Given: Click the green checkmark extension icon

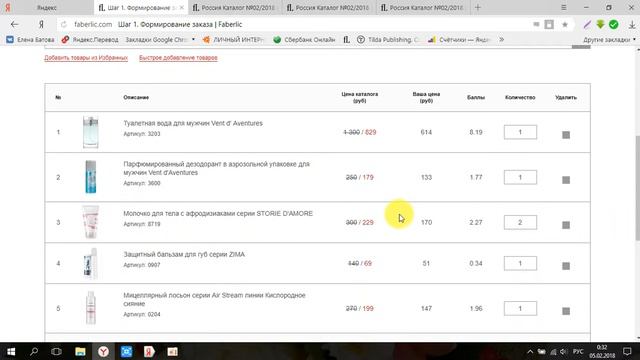Looking at the screenshot, I should [613, 24].
